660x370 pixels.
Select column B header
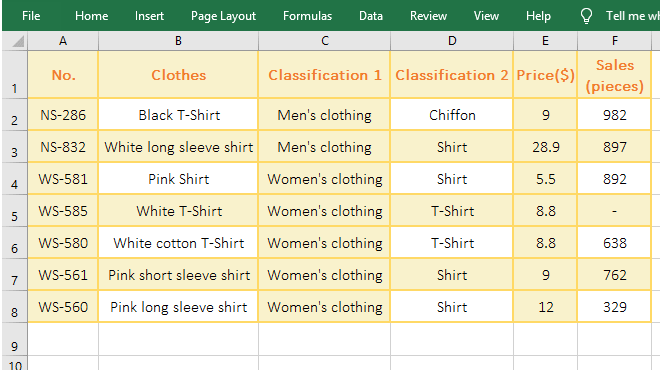click(x=178, y=41)
